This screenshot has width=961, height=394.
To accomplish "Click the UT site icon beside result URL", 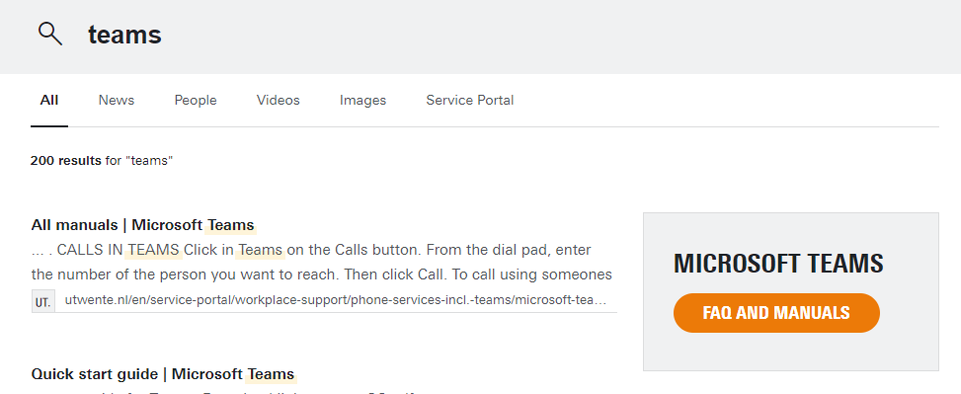I will pos(43,301).
